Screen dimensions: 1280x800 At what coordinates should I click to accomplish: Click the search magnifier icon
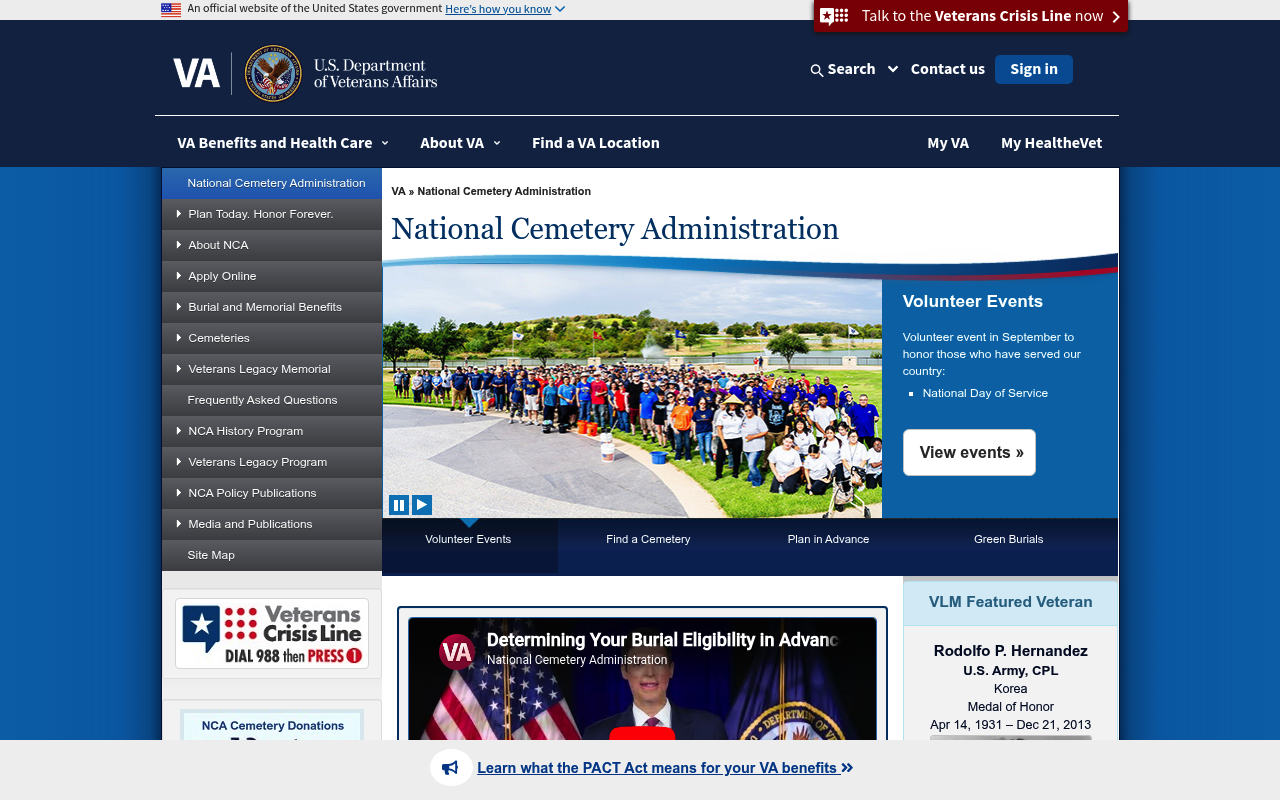click(x=817, y=70)
